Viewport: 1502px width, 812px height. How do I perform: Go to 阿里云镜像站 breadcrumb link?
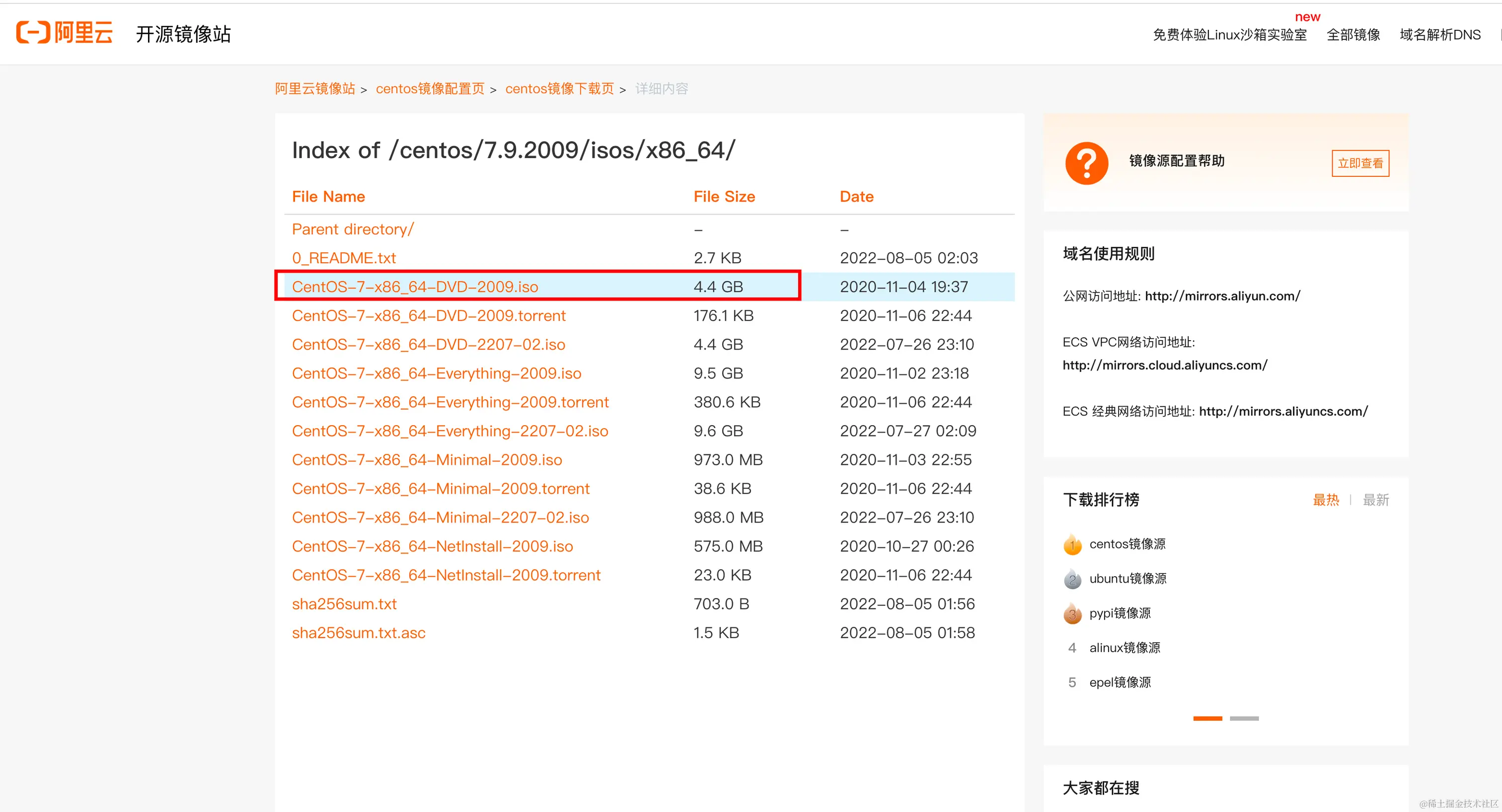point(315,88)
